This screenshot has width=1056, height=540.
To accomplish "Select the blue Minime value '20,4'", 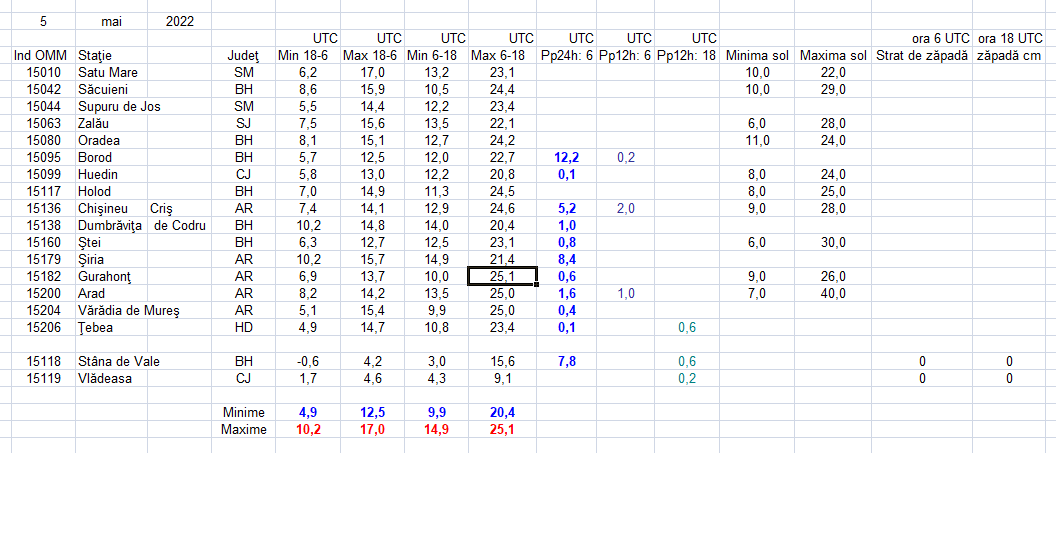I will 502,413.
